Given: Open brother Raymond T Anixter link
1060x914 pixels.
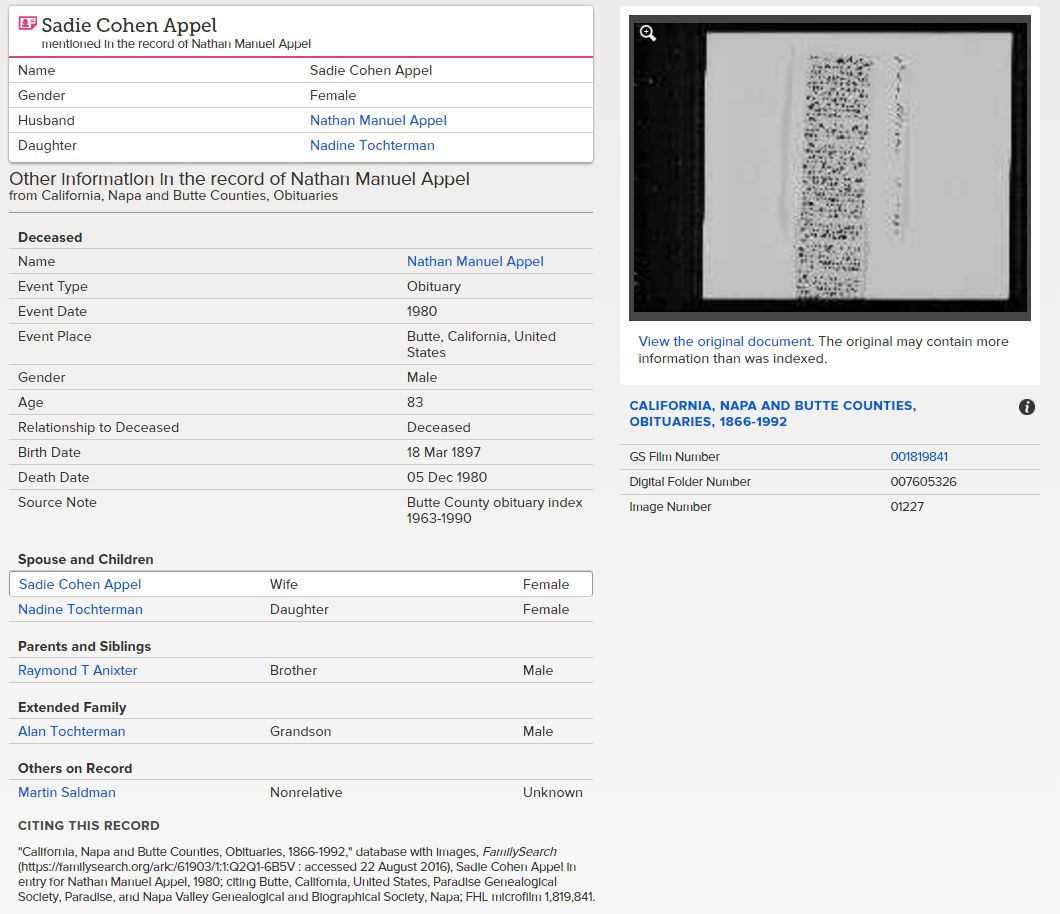Looking at the screenshot, I should [77, 671].
